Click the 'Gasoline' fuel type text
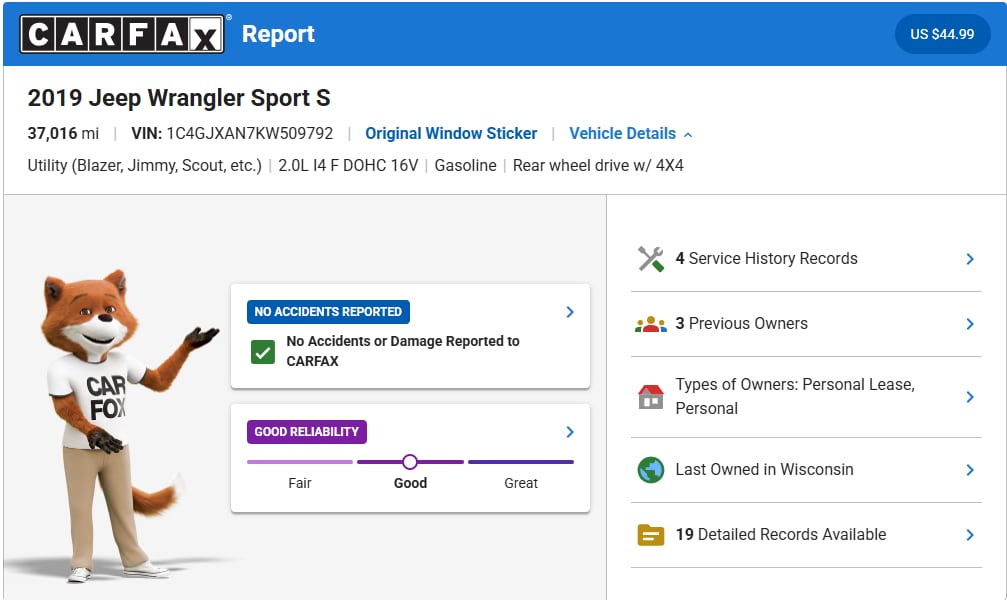 point(466,165)
